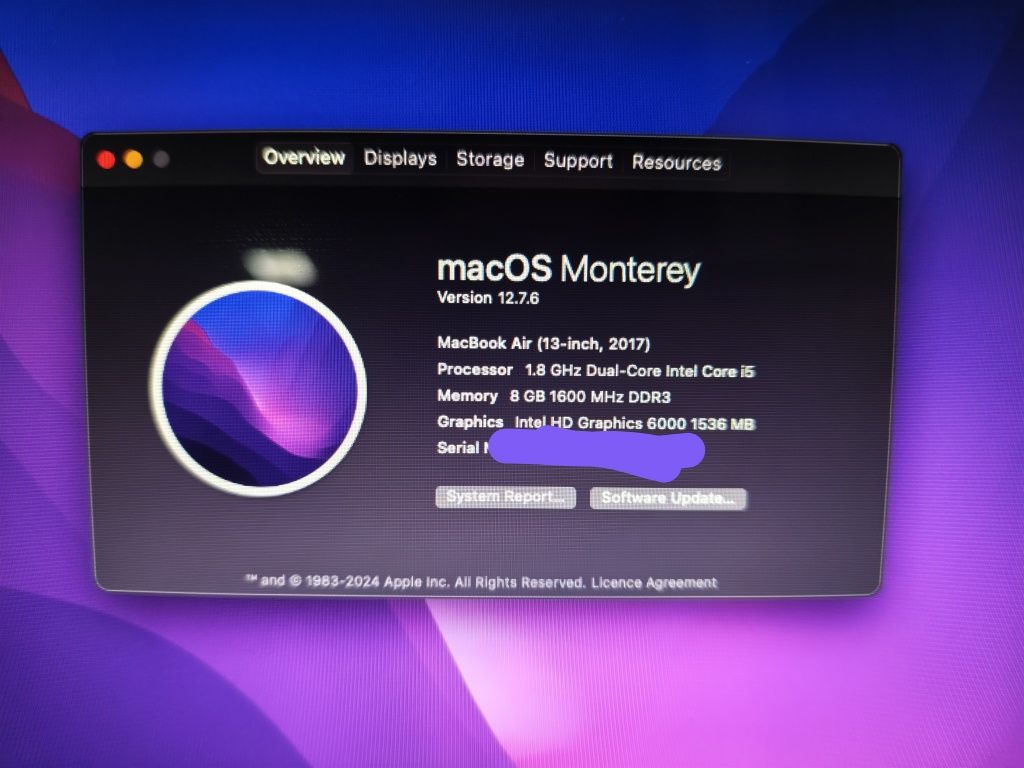Click the Version 12.7.6 text
1024x768 pixels.
tap(488, 298)
